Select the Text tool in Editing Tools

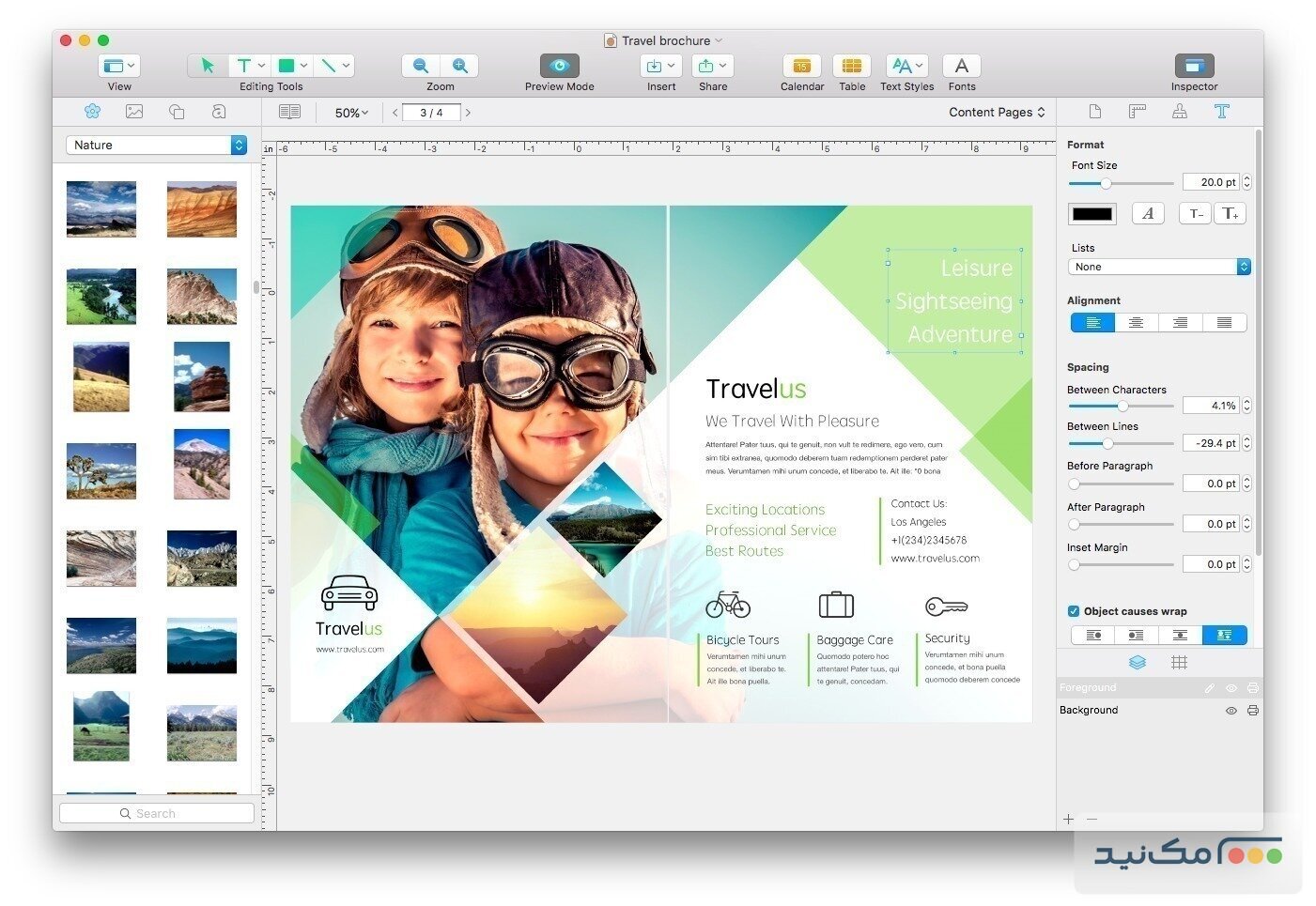point(242,66)
